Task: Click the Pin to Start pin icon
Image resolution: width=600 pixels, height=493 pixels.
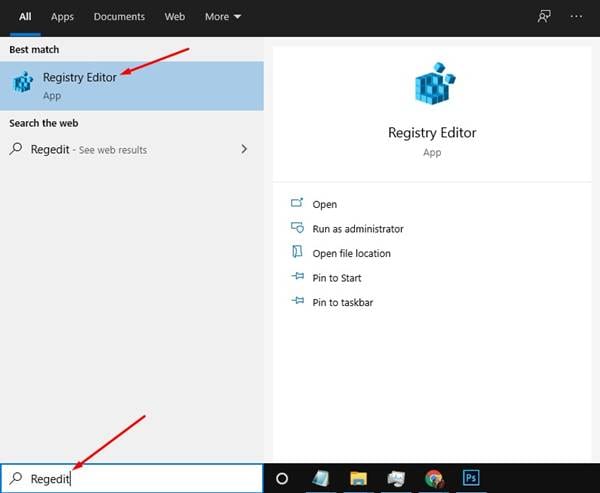Action: tap(298, 276)
